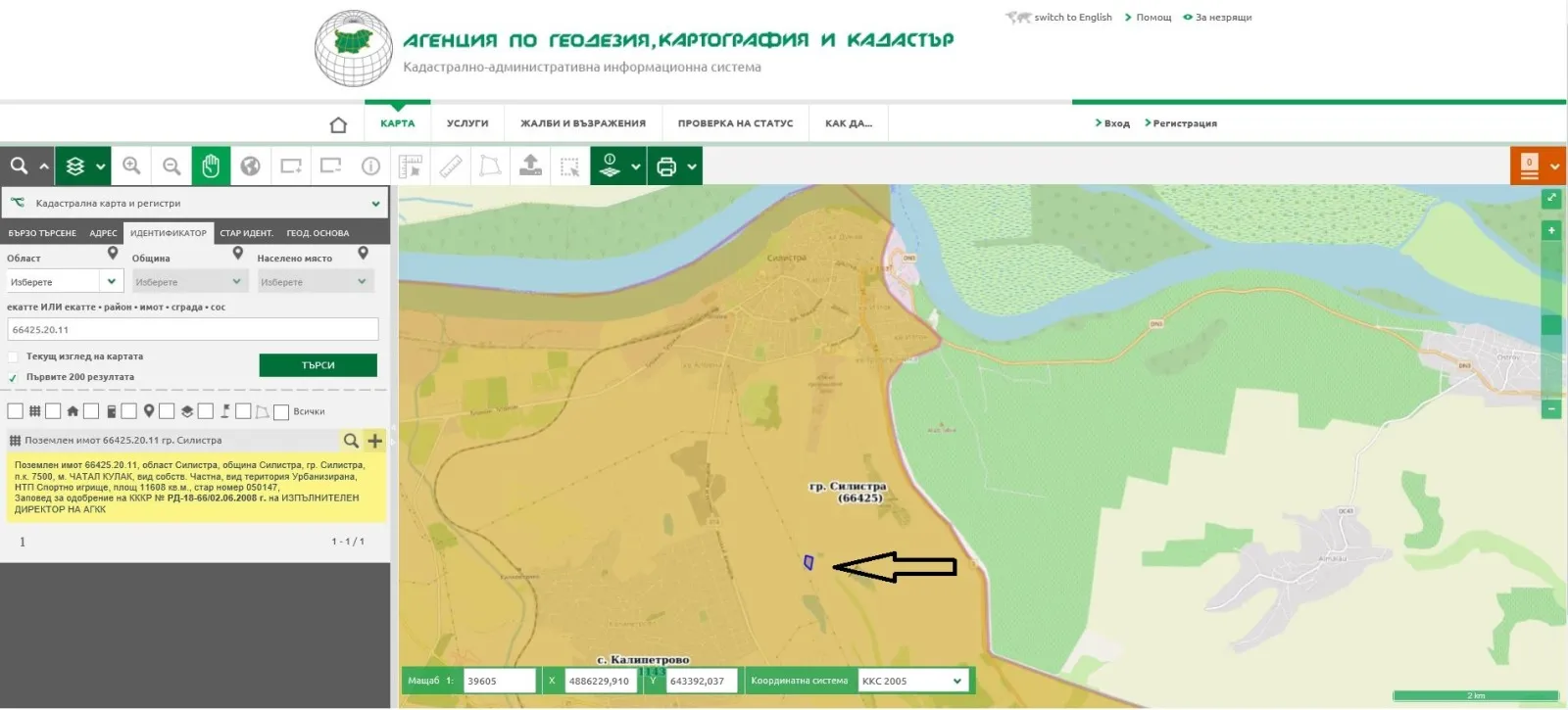Toggle 'Първите 200 резултата' checkbox
This screenshot has height=710, width=1568.
coord(14,378)
